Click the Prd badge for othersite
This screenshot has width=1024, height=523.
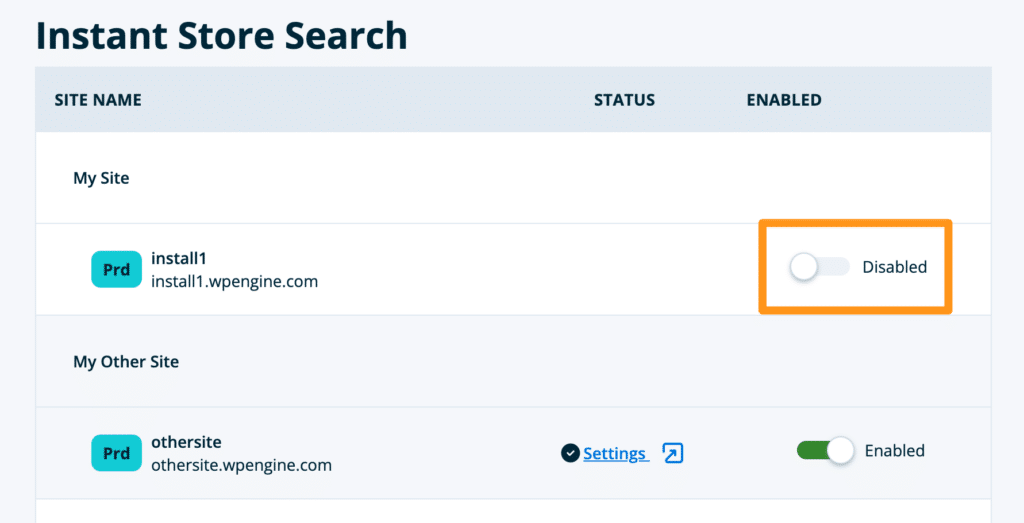point(116,453)
